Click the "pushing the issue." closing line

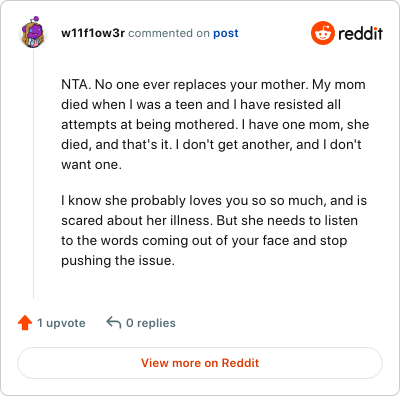[x=118, y=261]
